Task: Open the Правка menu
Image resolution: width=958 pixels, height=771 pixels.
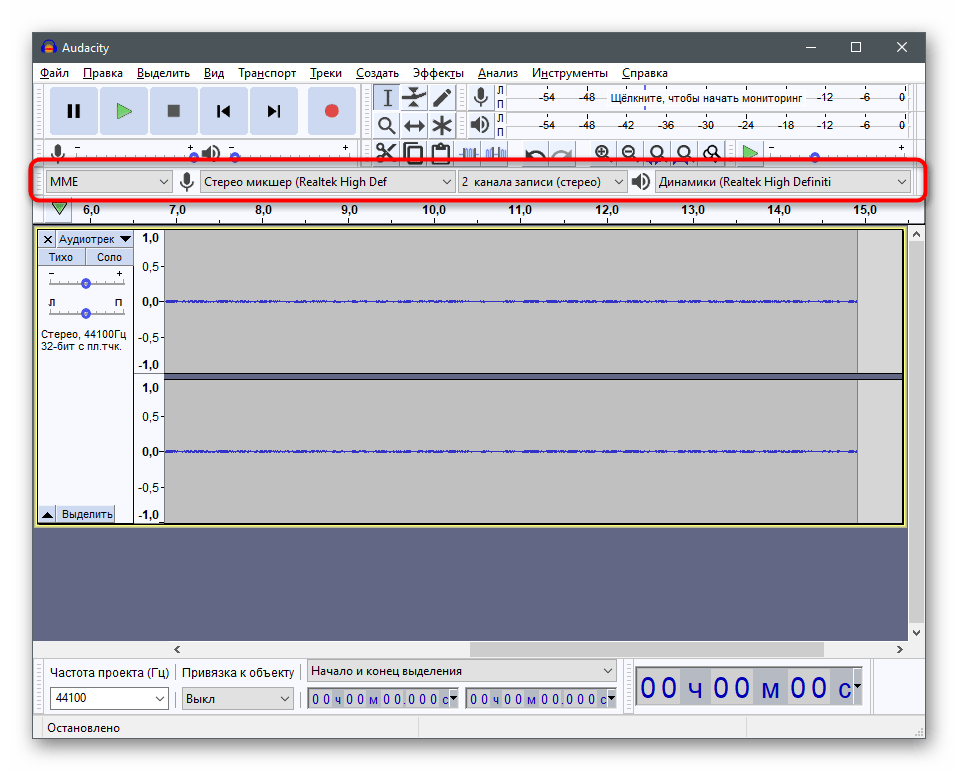Action: coord(103,73)
